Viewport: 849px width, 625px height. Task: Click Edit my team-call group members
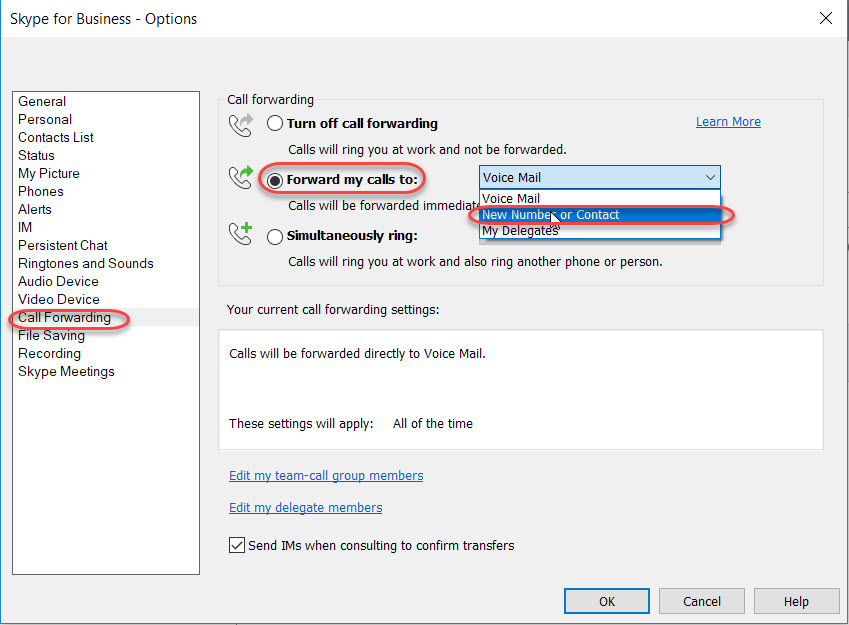click(326, 475)
